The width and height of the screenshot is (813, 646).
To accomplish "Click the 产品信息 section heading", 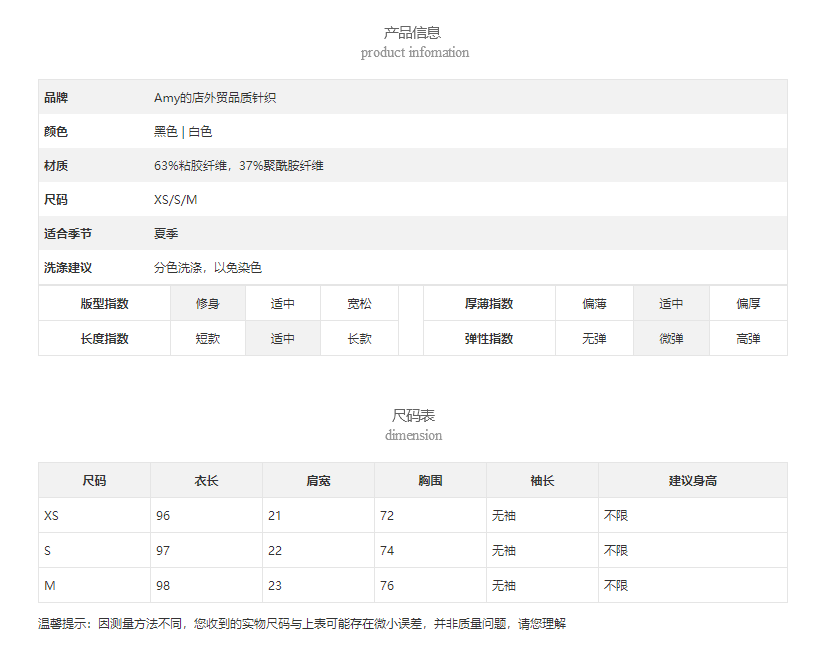I will [413, 33].
